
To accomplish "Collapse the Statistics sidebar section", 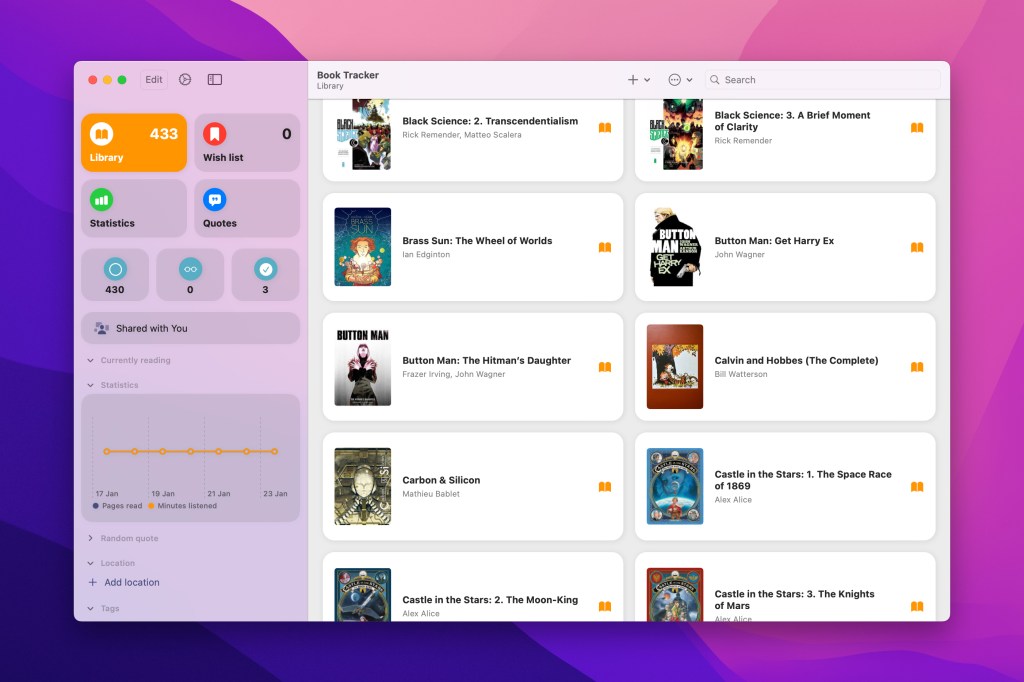I will tap(91, 385).
